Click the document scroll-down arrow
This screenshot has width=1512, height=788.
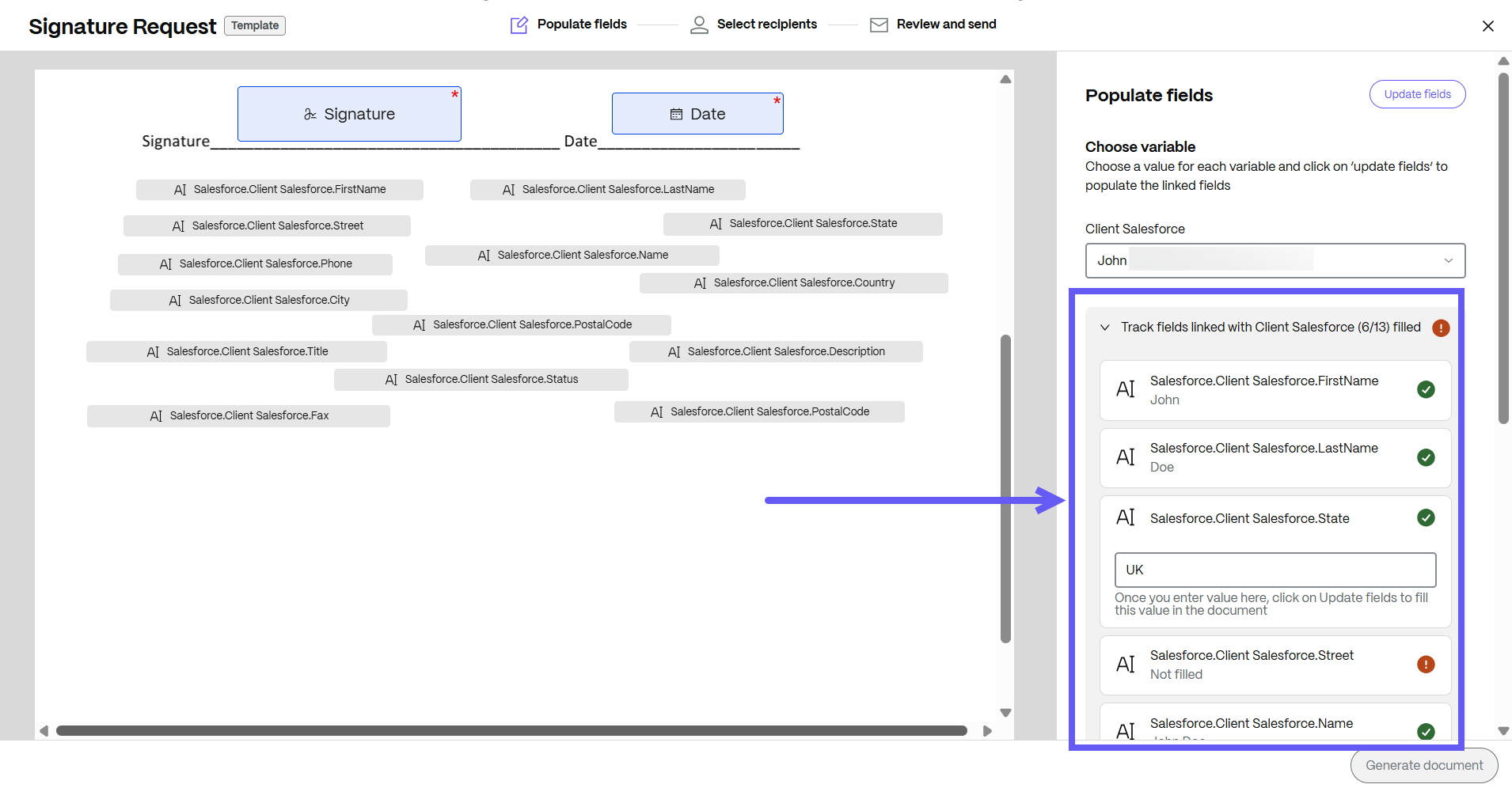pos(1005,713)
